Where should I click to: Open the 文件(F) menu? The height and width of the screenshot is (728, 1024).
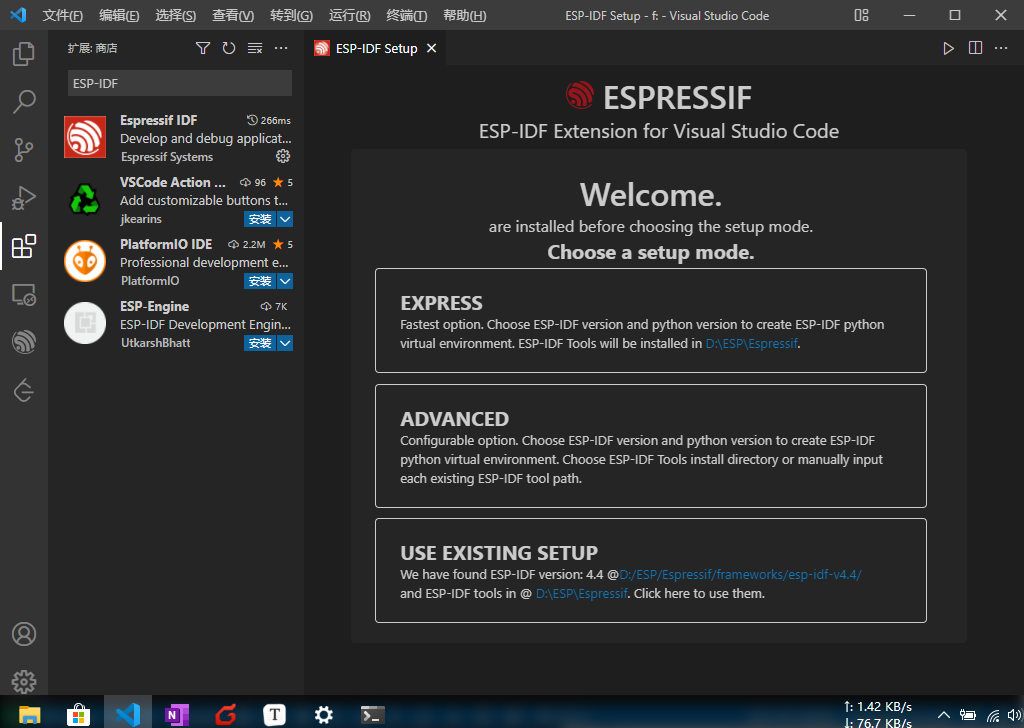coord(63,15)
